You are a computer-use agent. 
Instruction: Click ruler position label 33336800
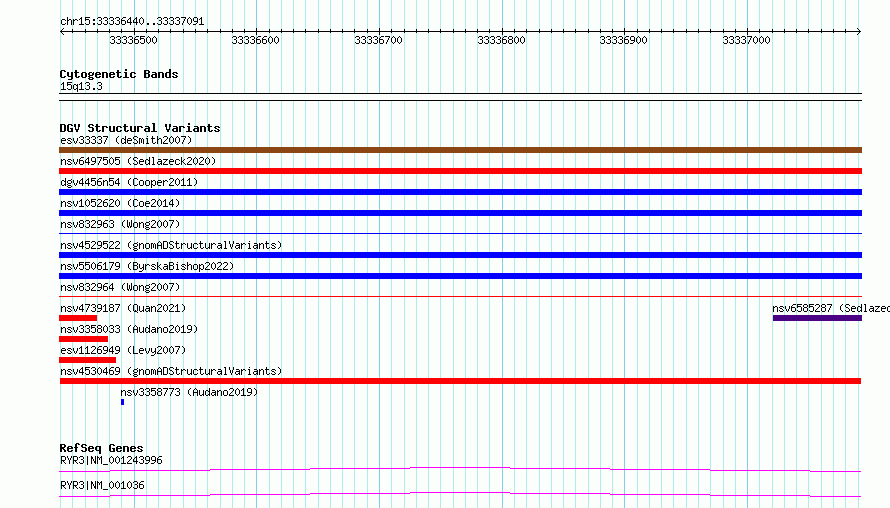click(x=501, y=40)
